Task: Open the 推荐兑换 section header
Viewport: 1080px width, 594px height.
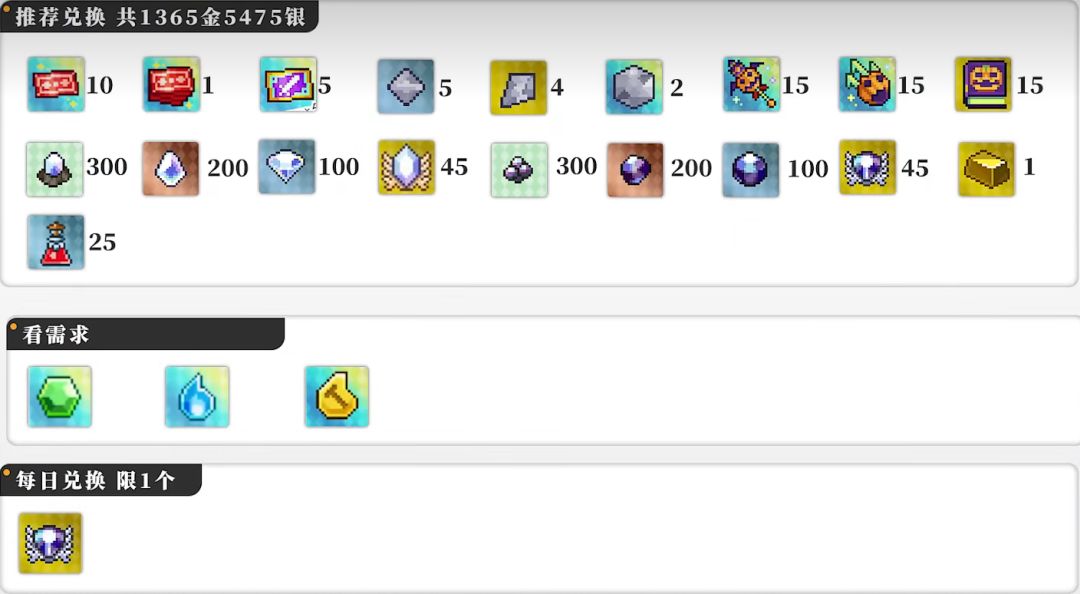Action: point(160,17)
